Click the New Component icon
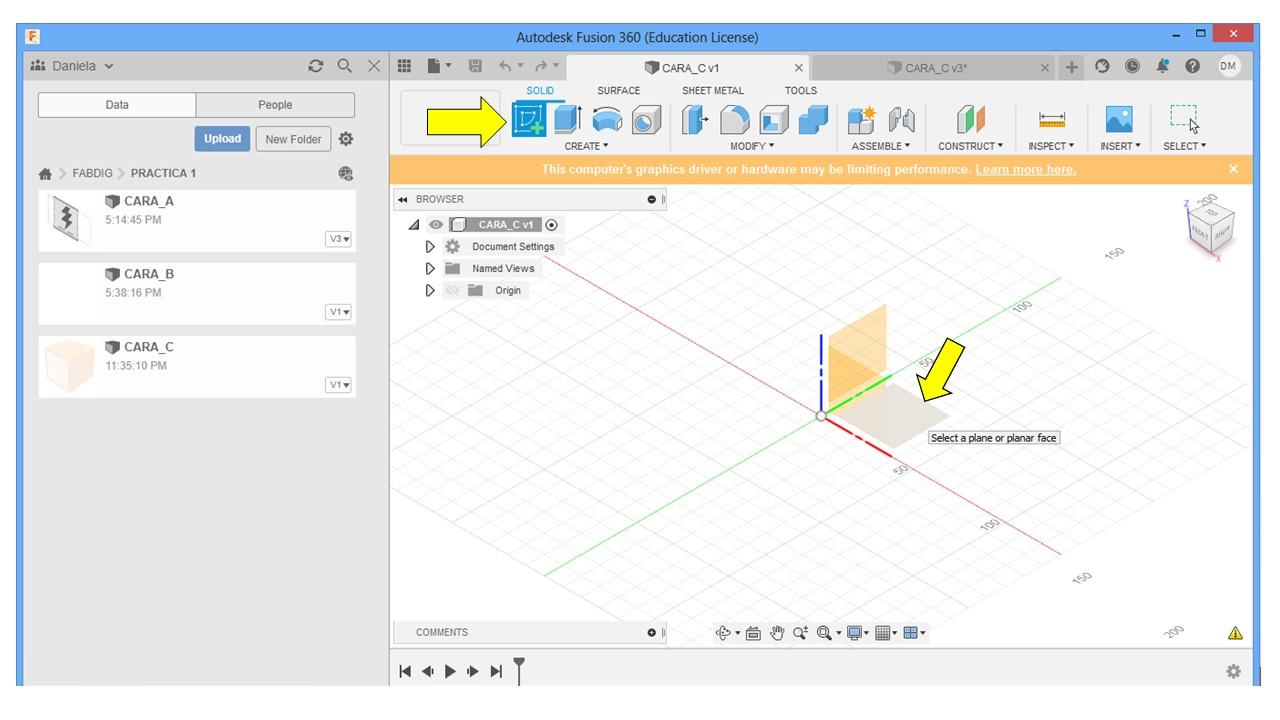The image size is (1280, 720). [860, 120]
